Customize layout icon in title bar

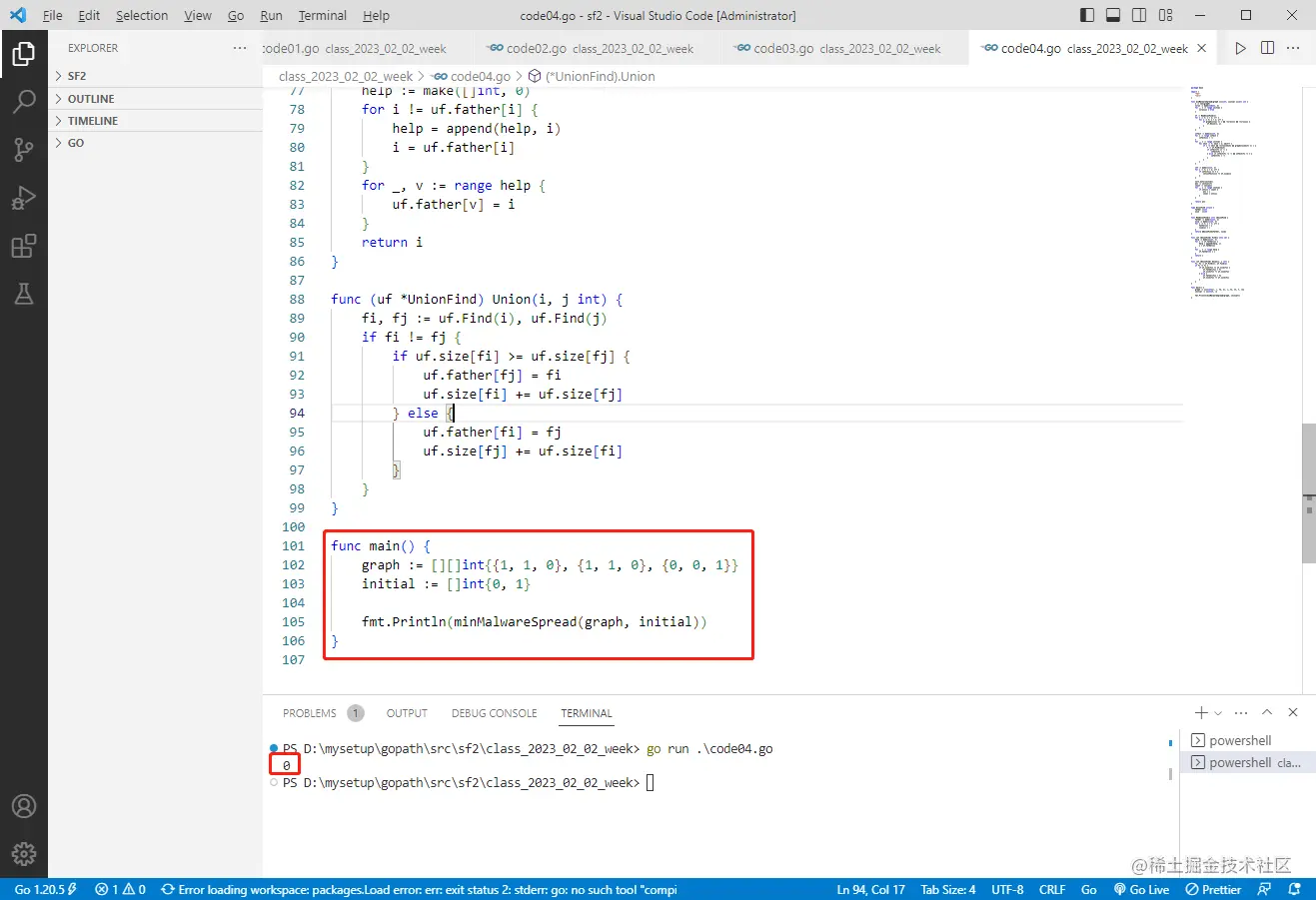click(x=1166, y=15)
